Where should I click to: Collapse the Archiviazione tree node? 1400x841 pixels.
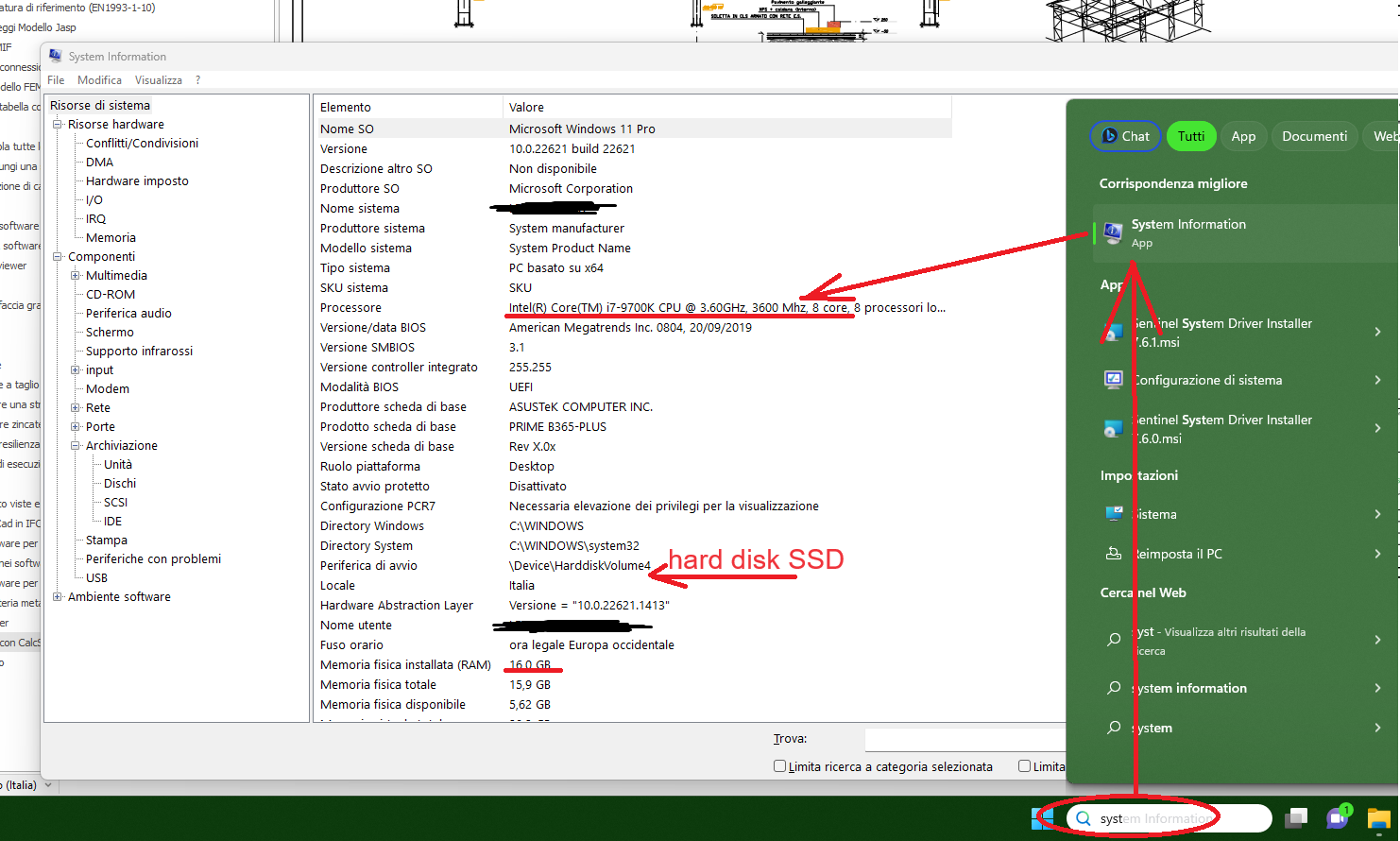pos(76,446)
